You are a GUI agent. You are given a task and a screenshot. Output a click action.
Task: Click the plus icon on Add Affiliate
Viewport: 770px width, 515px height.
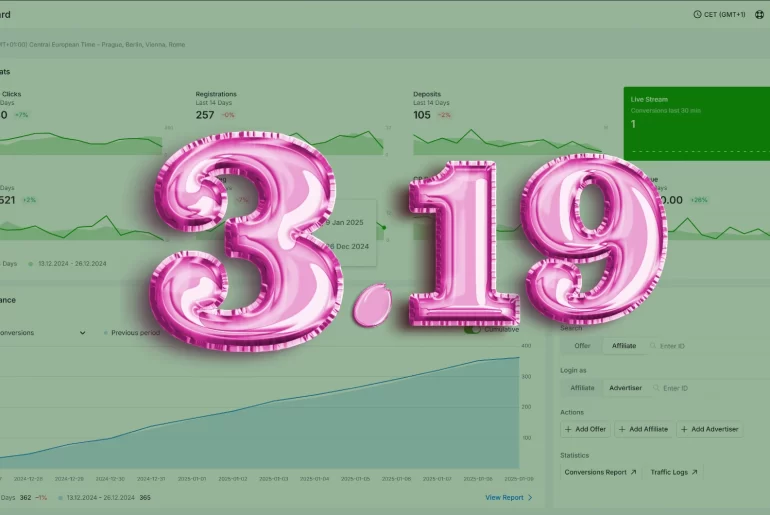pos(622,429)
